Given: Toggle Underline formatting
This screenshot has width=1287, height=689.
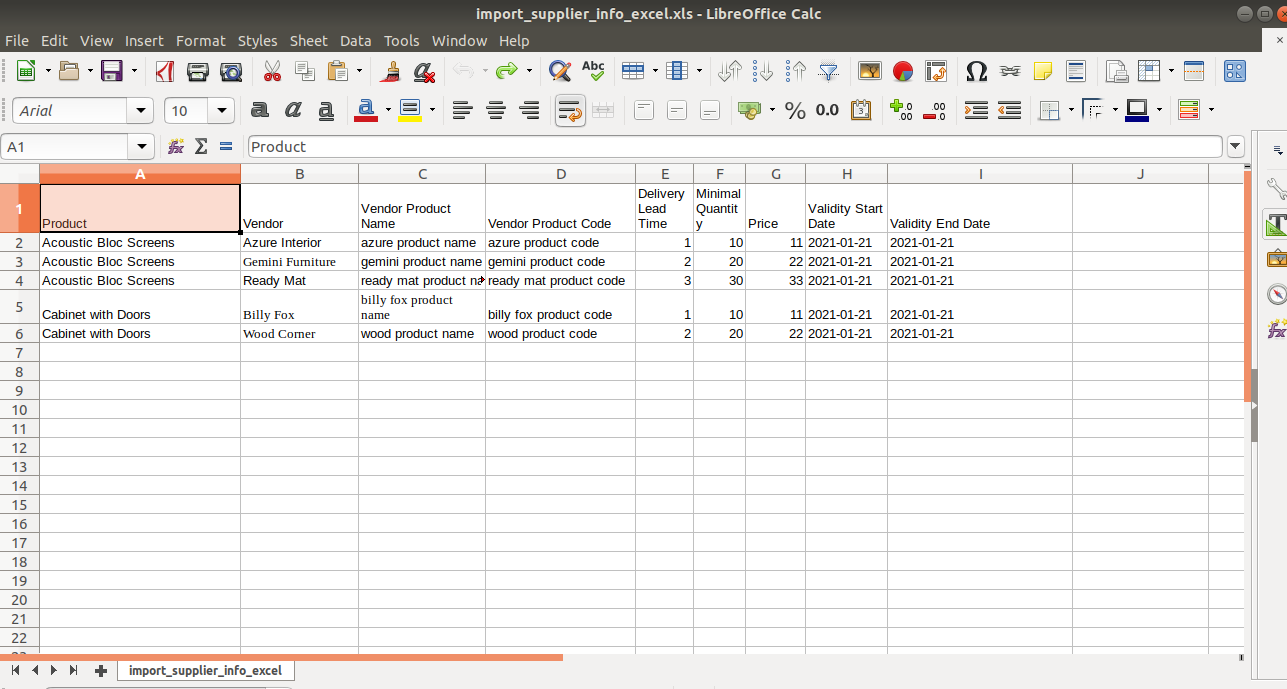Looking at the screenshot, I should 326,110.
